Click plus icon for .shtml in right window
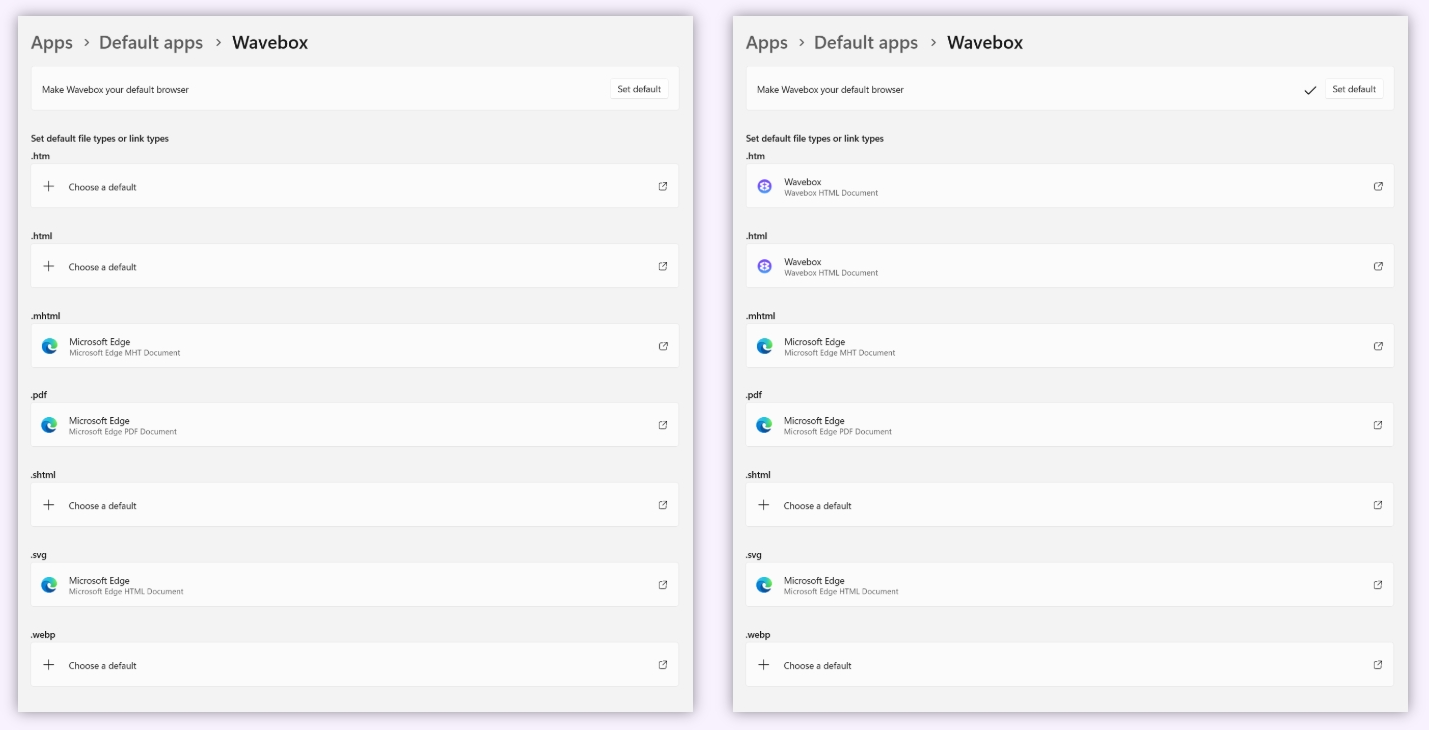 click(x=764, y=505)
